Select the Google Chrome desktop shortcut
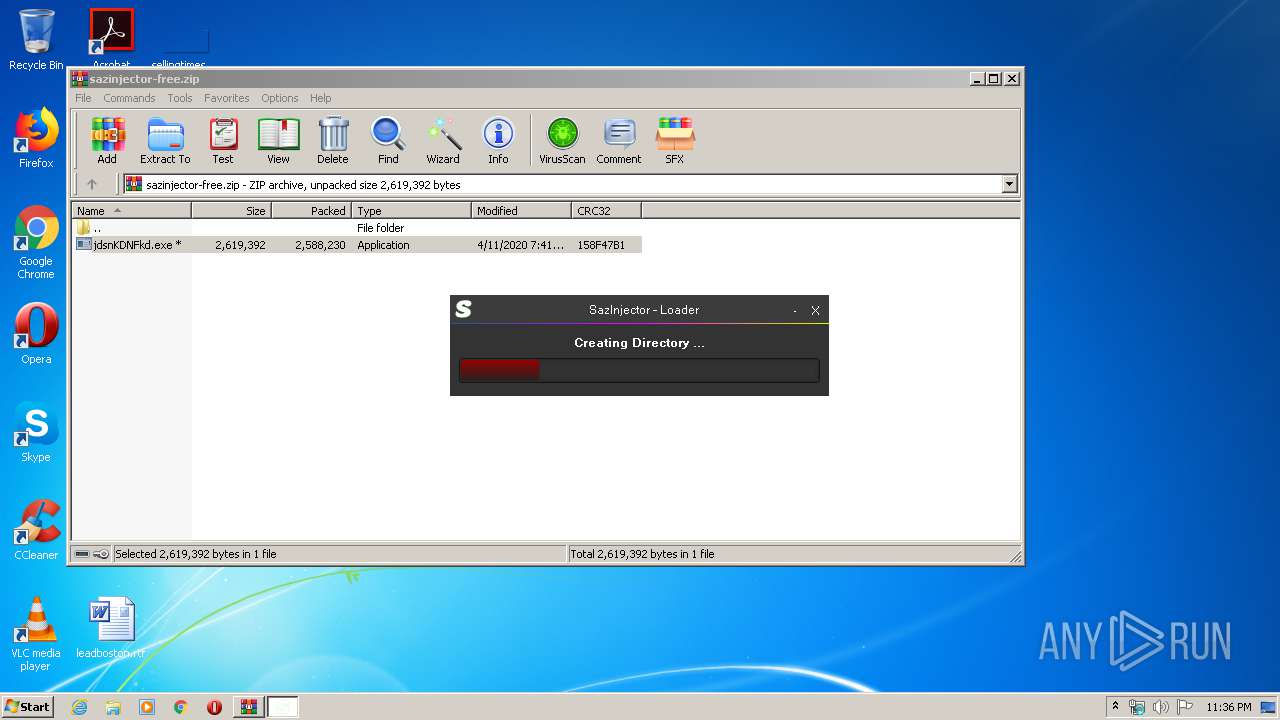Image resolution: width=1280 pixels, height=720 pixels. (x=36, y=242)
